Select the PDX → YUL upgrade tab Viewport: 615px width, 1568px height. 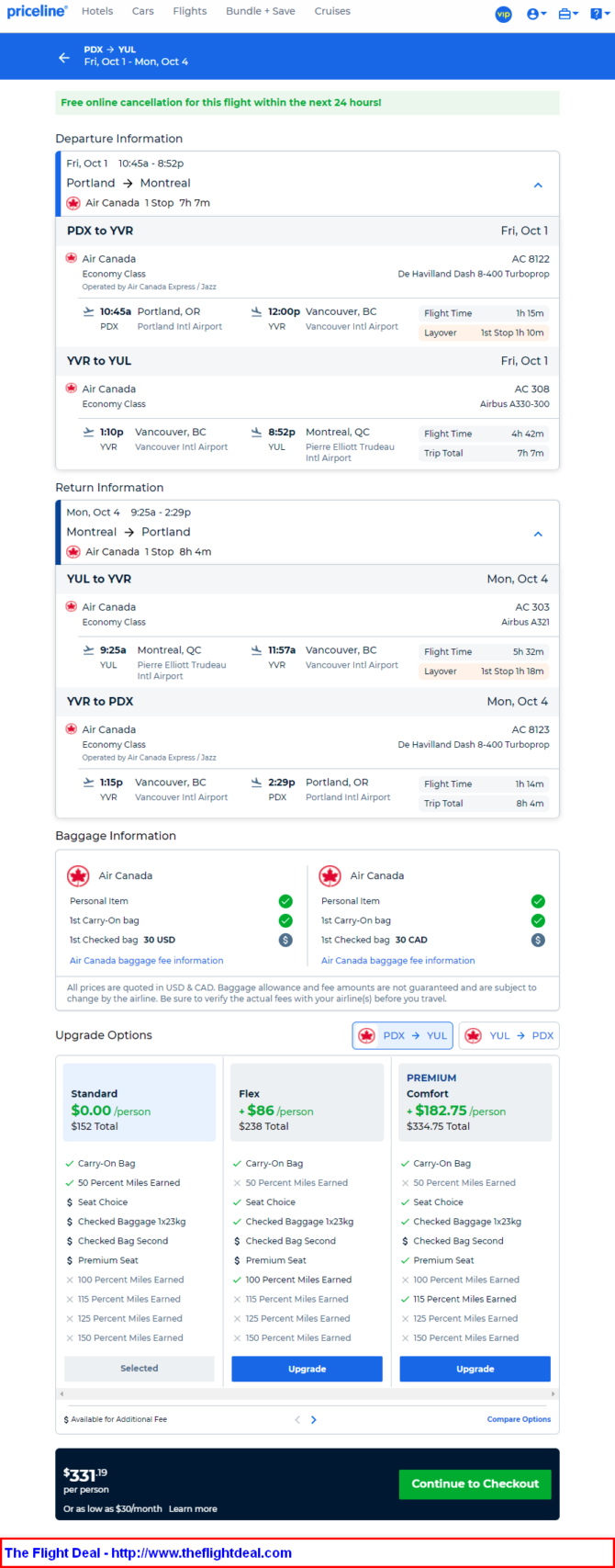pyautogui.click(x=403, y=1035)
